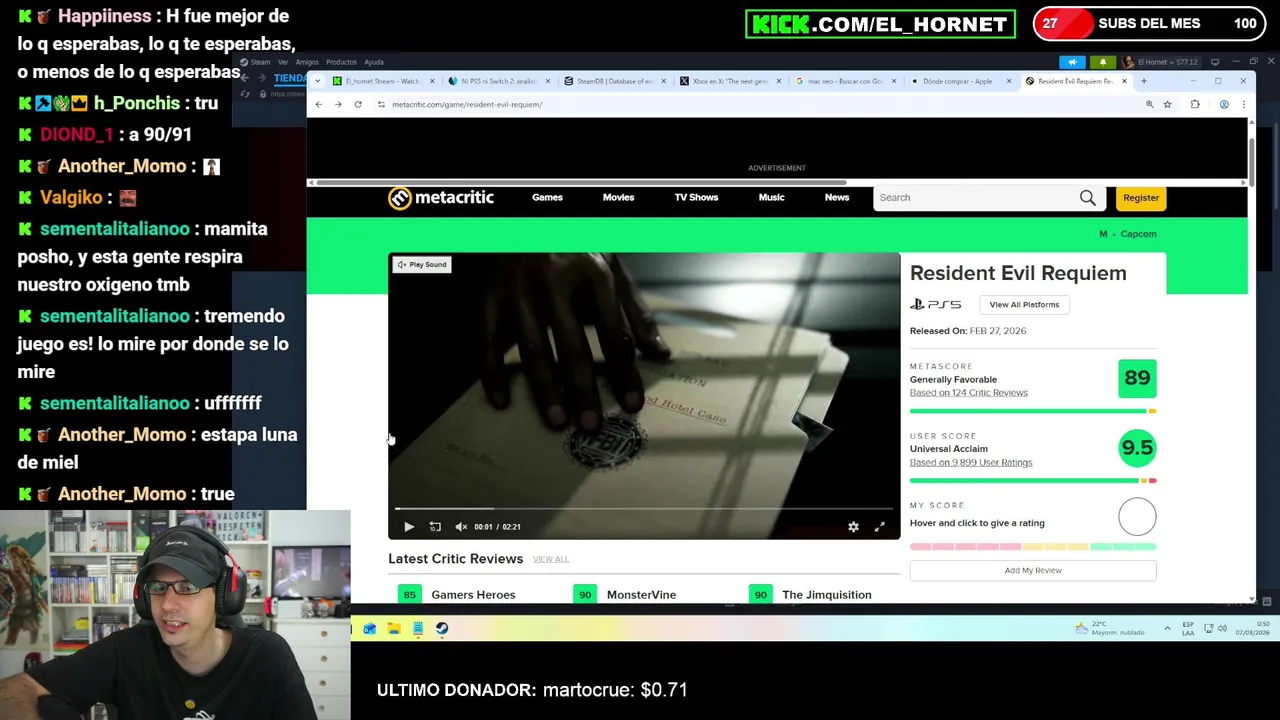
Task: Click the Outlook icon in the taskbar
Action: 370,629
